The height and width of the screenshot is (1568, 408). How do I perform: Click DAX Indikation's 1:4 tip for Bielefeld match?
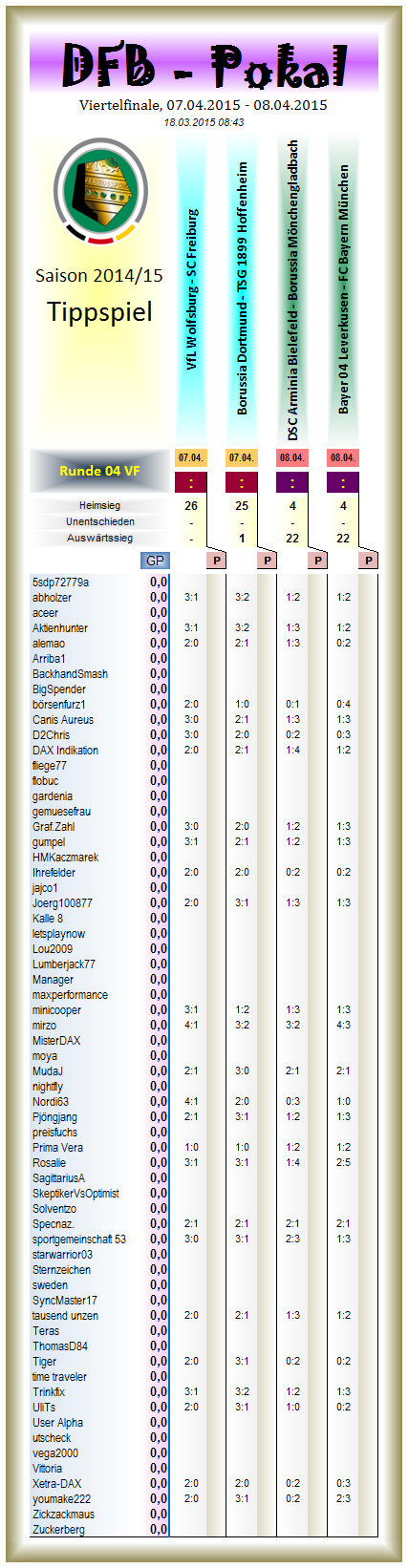click(x=292, y=750)
